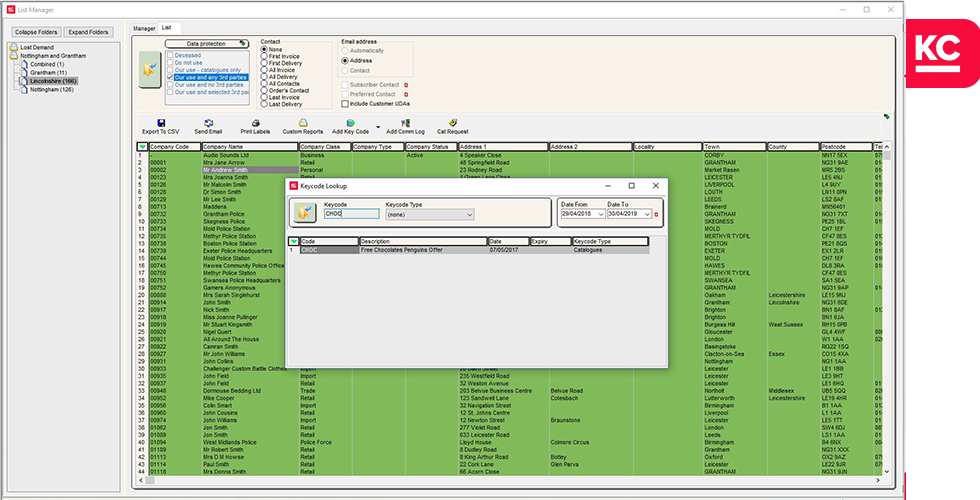Tick the Deceased checkbox
The image size is (980, 500).
(x=170, y=55)
